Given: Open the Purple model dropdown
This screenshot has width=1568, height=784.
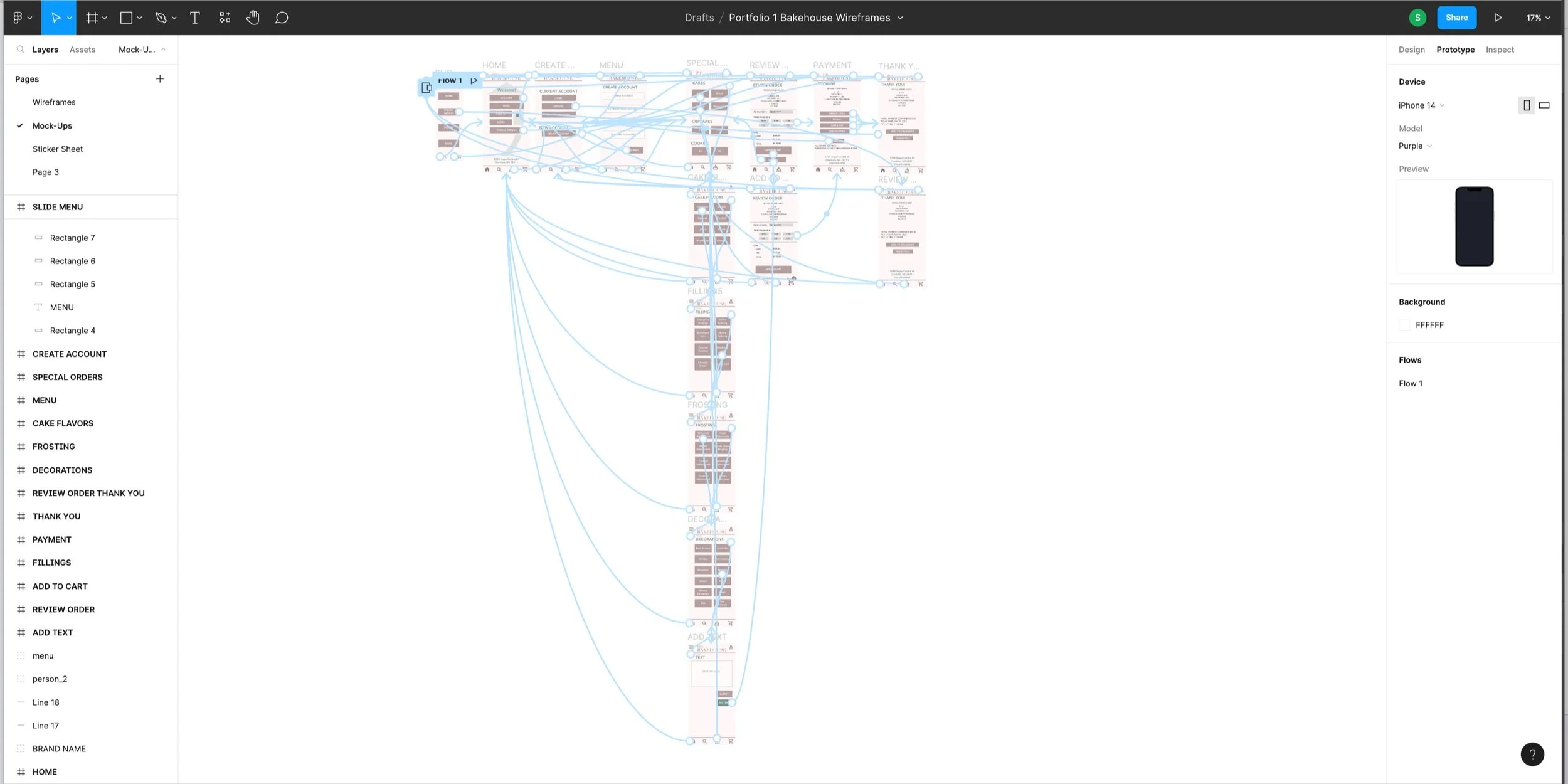Looking at the screenshot, I should [1415, 146].
